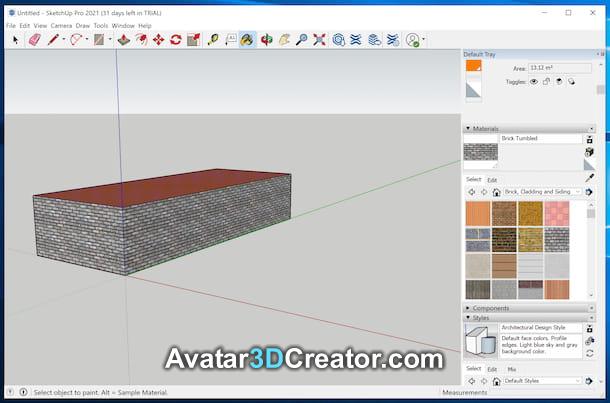
Task: Activate the Pan hand tool
Action: pos(284,40)
